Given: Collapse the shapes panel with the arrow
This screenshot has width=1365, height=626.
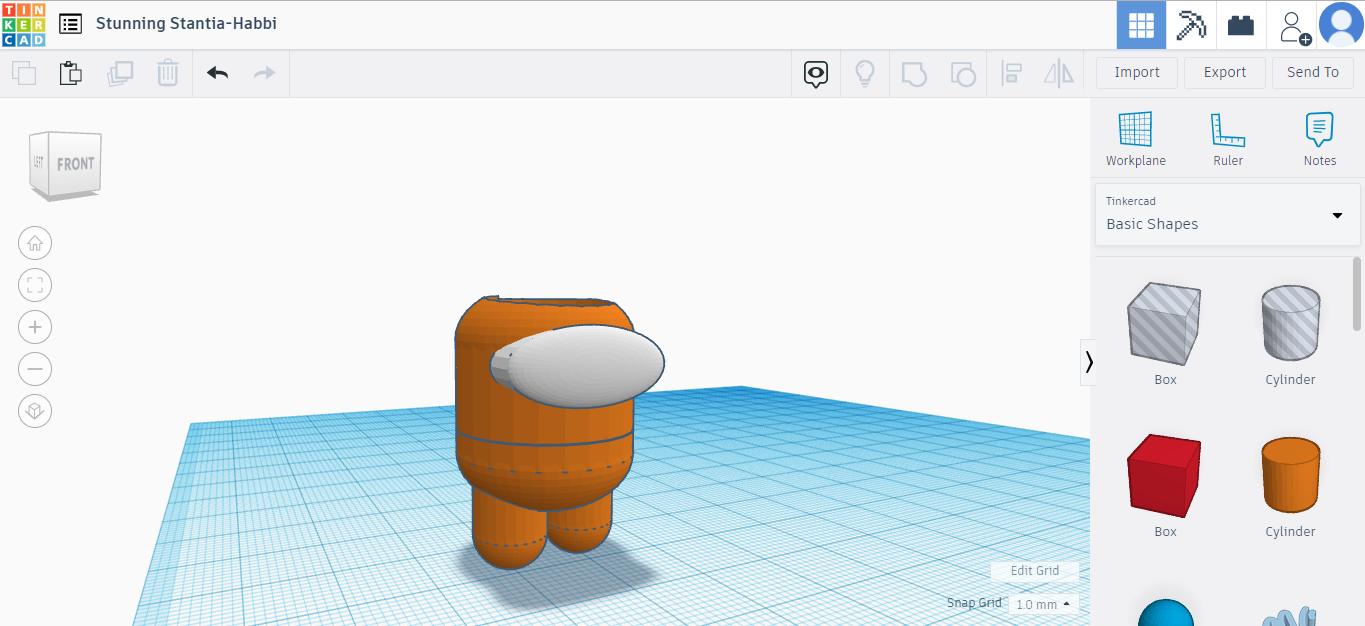Looking at the screenshot, I should pyautogui.click(x=1088, y=362).
